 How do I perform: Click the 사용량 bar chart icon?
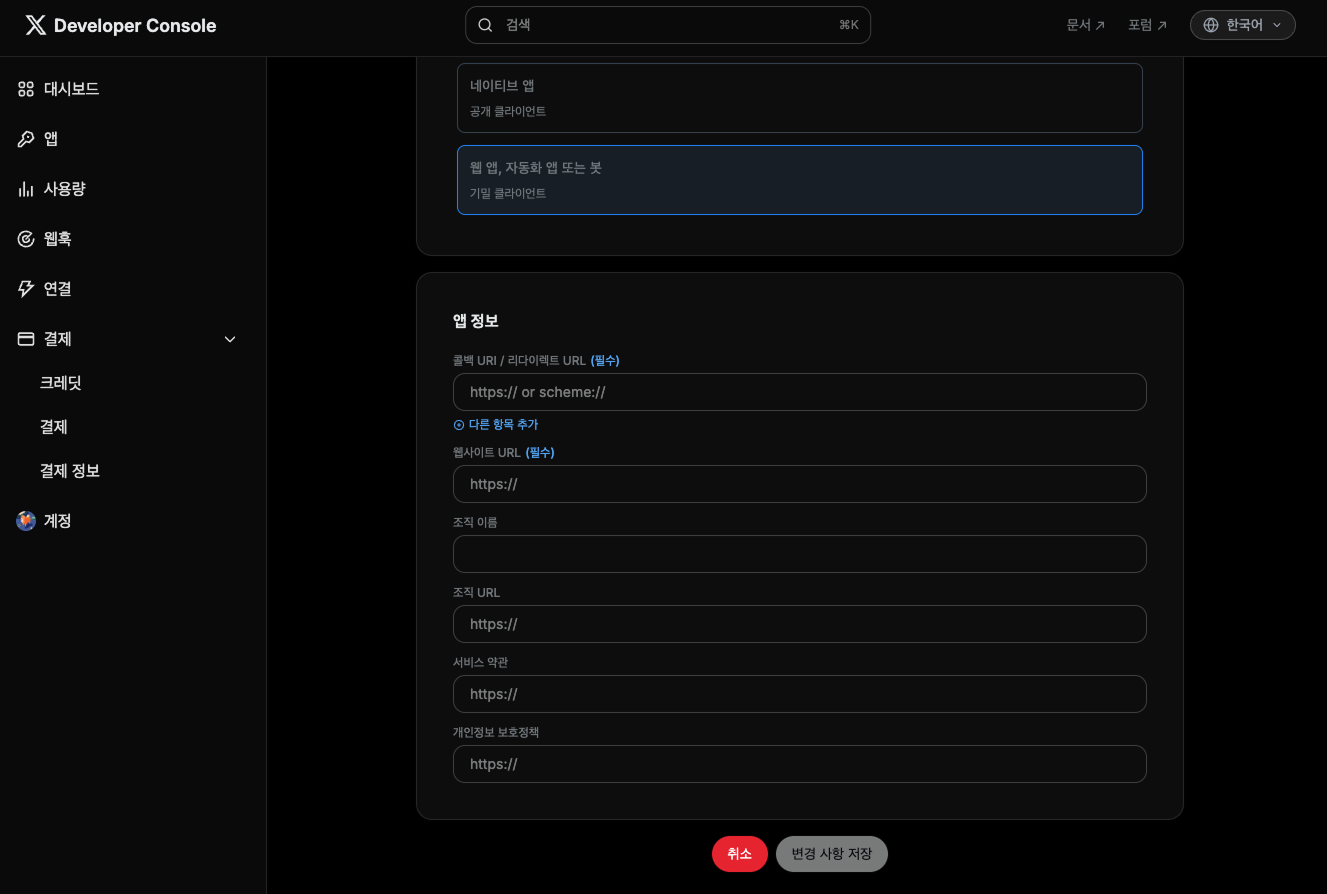[x=26, y=189]
